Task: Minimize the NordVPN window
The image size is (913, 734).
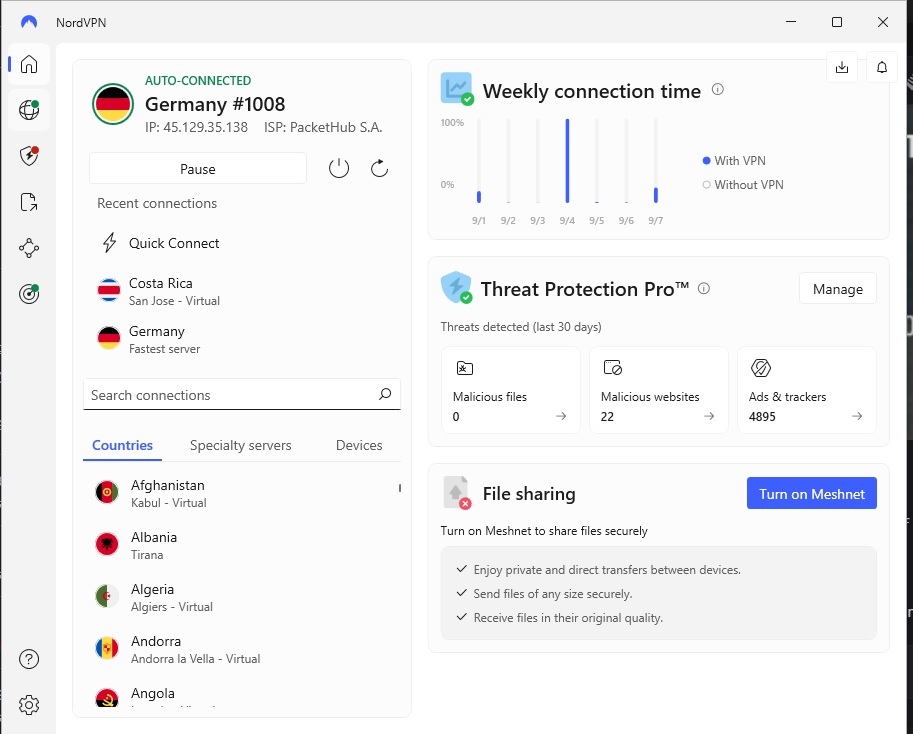Action: click(x=791, y=22)
